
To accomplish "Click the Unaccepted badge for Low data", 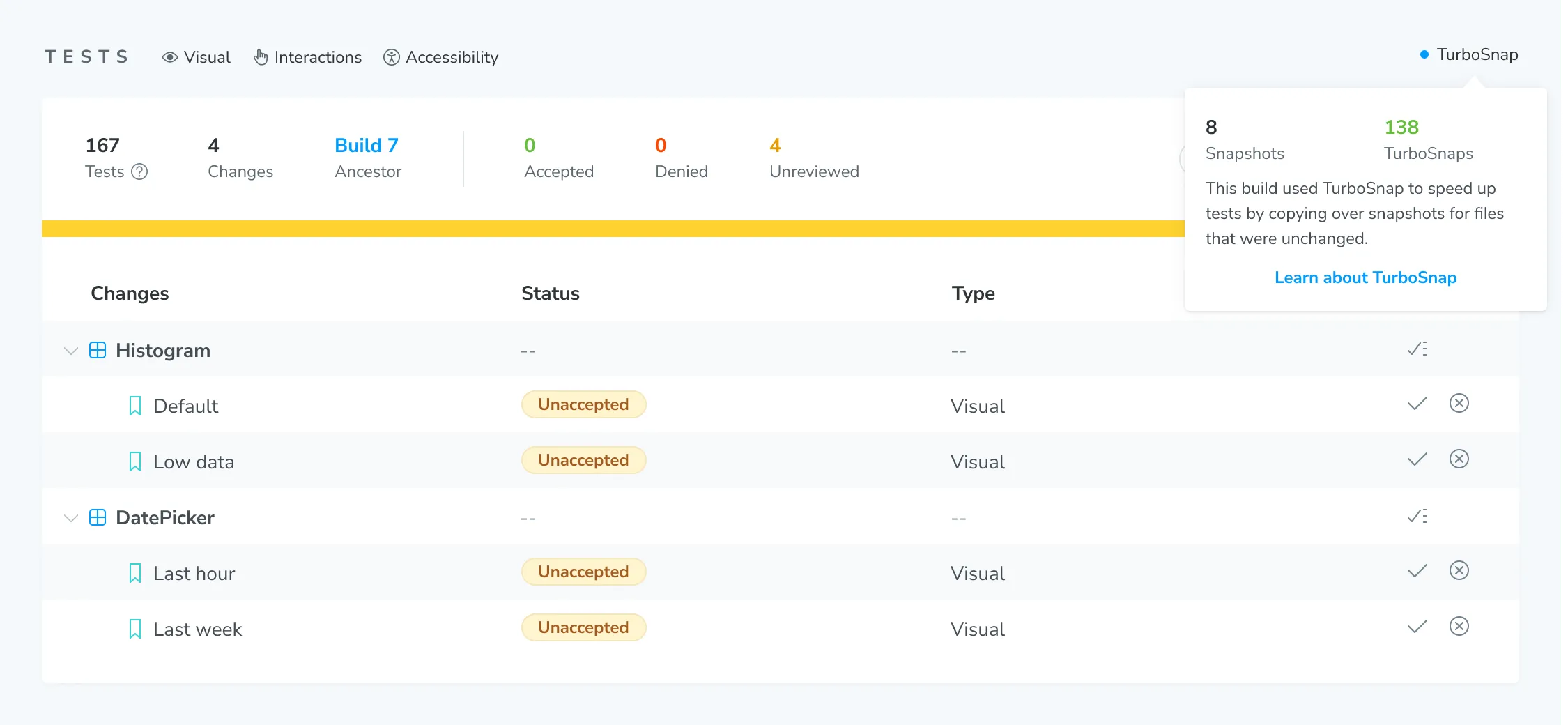I will click(583, 460).
